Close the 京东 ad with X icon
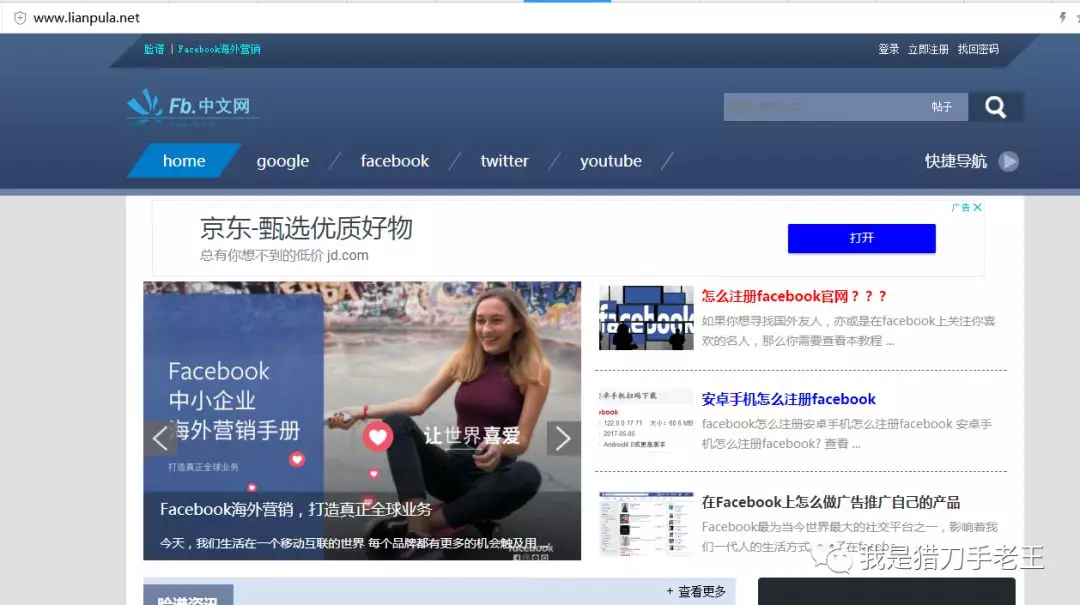The image size is (1080, 605). coord(977,207)
